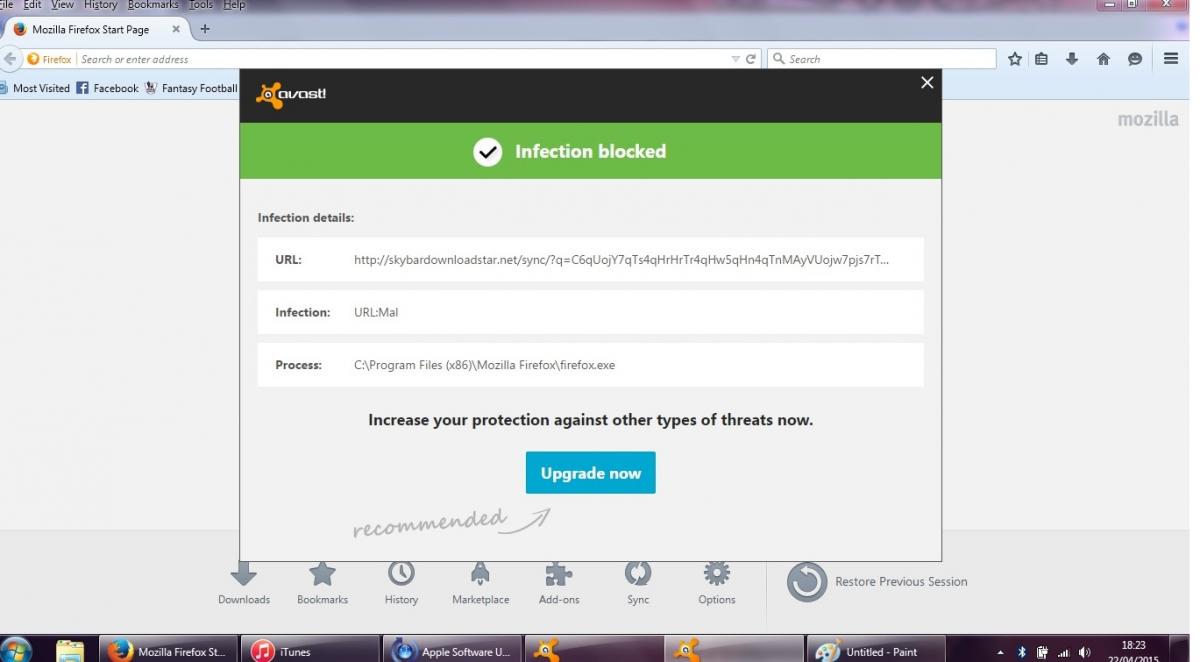Viewport: 1200px width, 662px height.
Task: Open the Add-ons puzzle icon
Action: (x=559, y=574)
